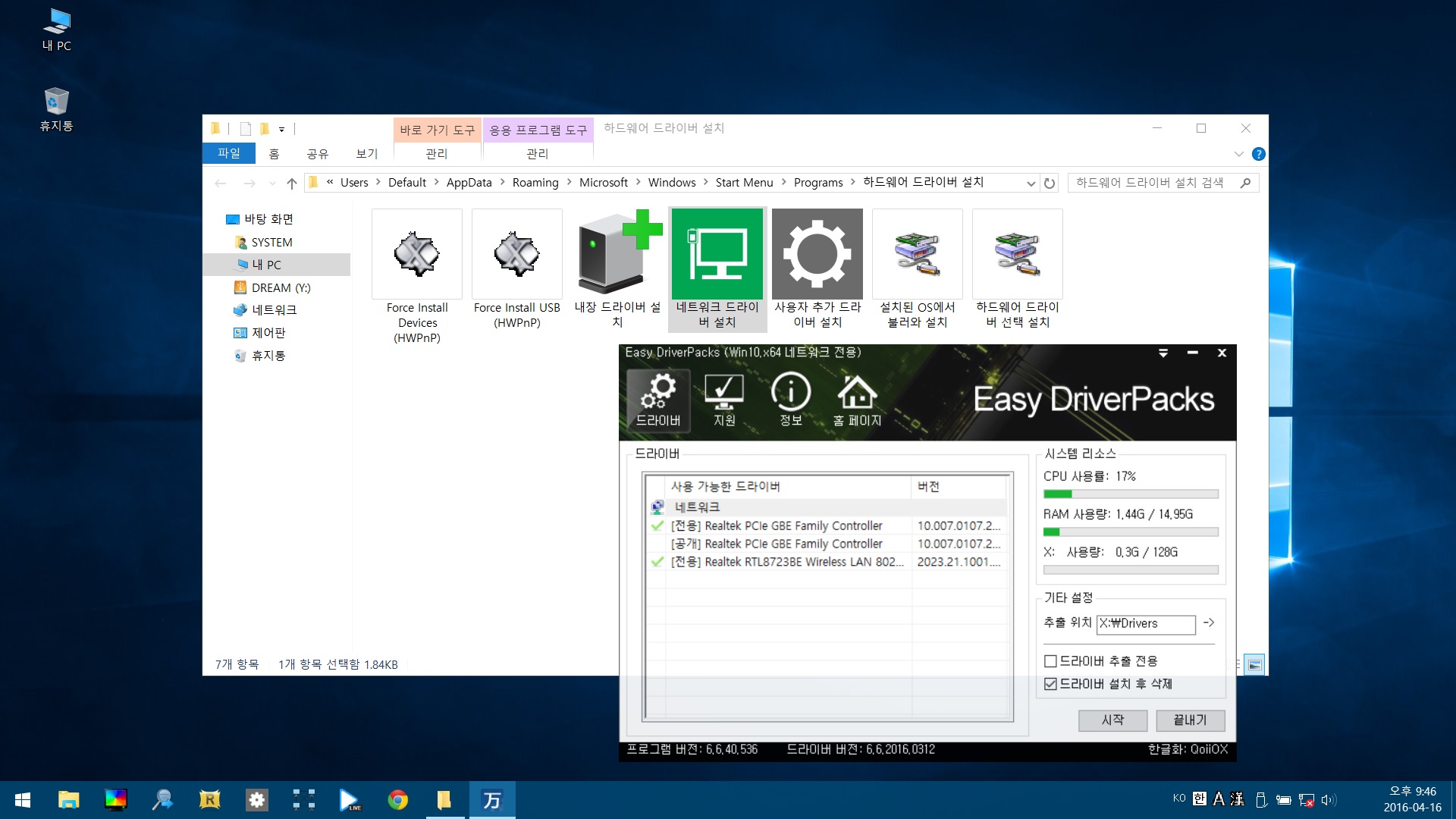Select the 설치된 OS에서 불러와 설치 shortcut
1456x819 pixels.
[x=918, y=269]
